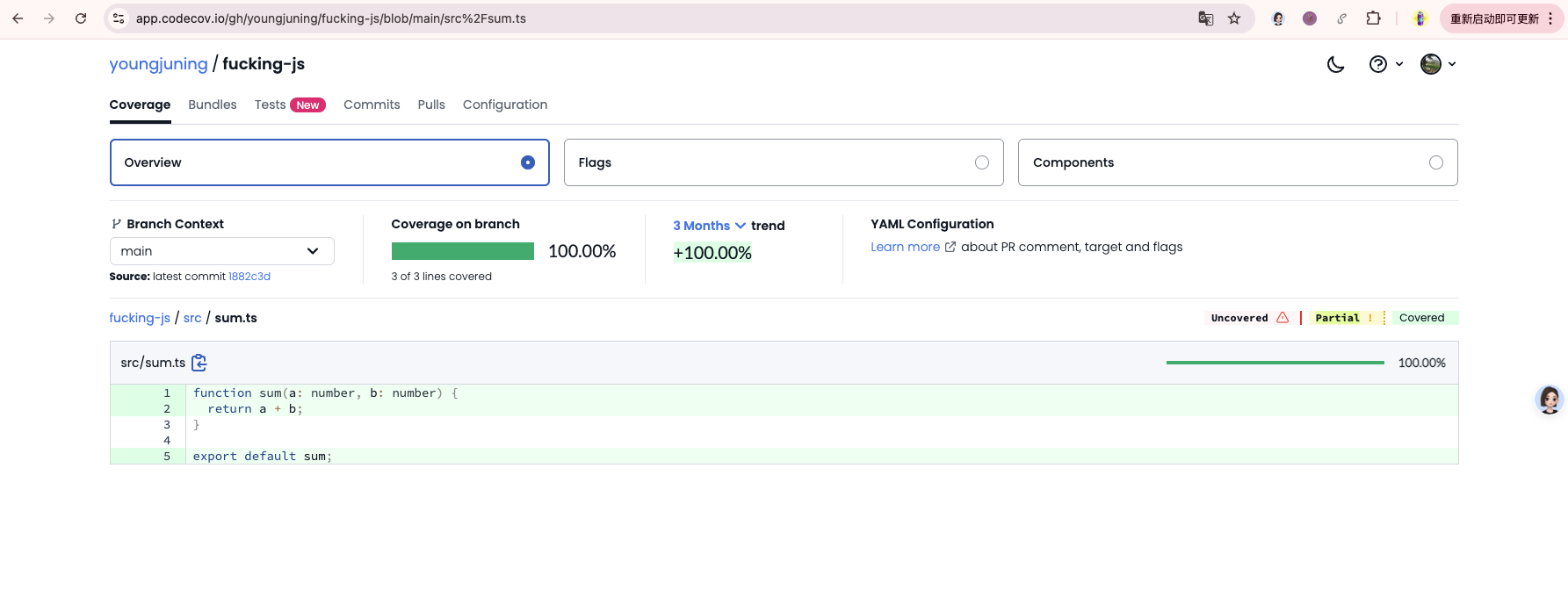Click the sum.ts breadcrumb file name

pyautogui.click(x=236, y=318)
